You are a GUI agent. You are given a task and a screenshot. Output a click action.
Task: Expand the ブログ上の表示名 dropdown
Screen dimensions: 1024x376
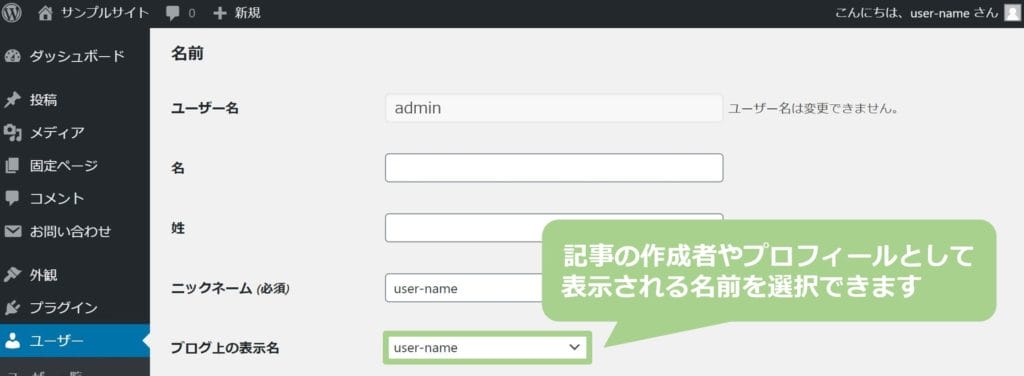point(487,347)
